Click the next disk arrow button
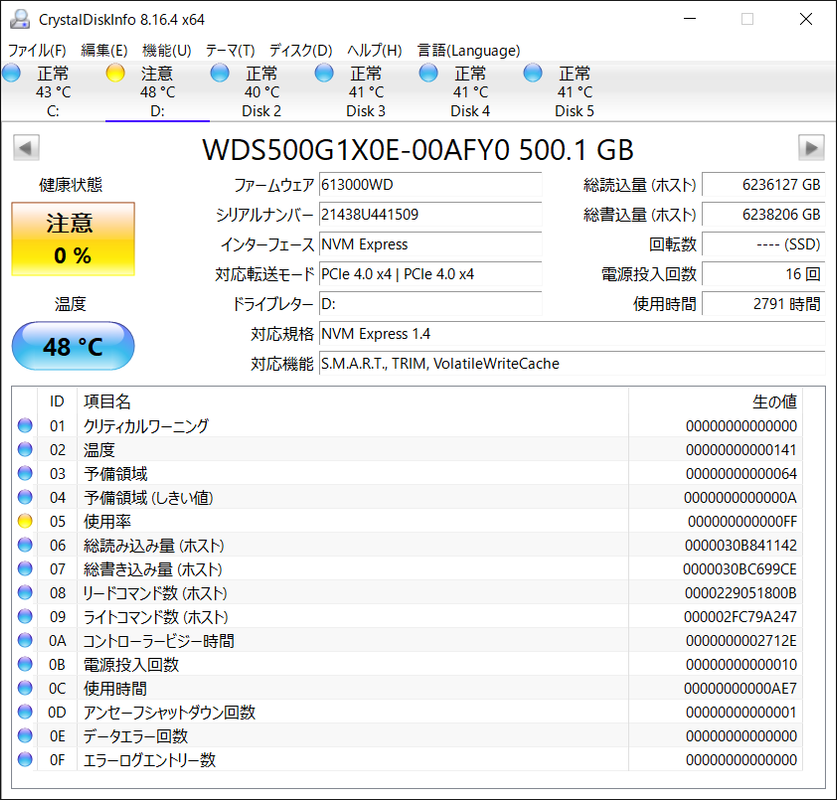The image size is (837, 800). coord(811,148)
